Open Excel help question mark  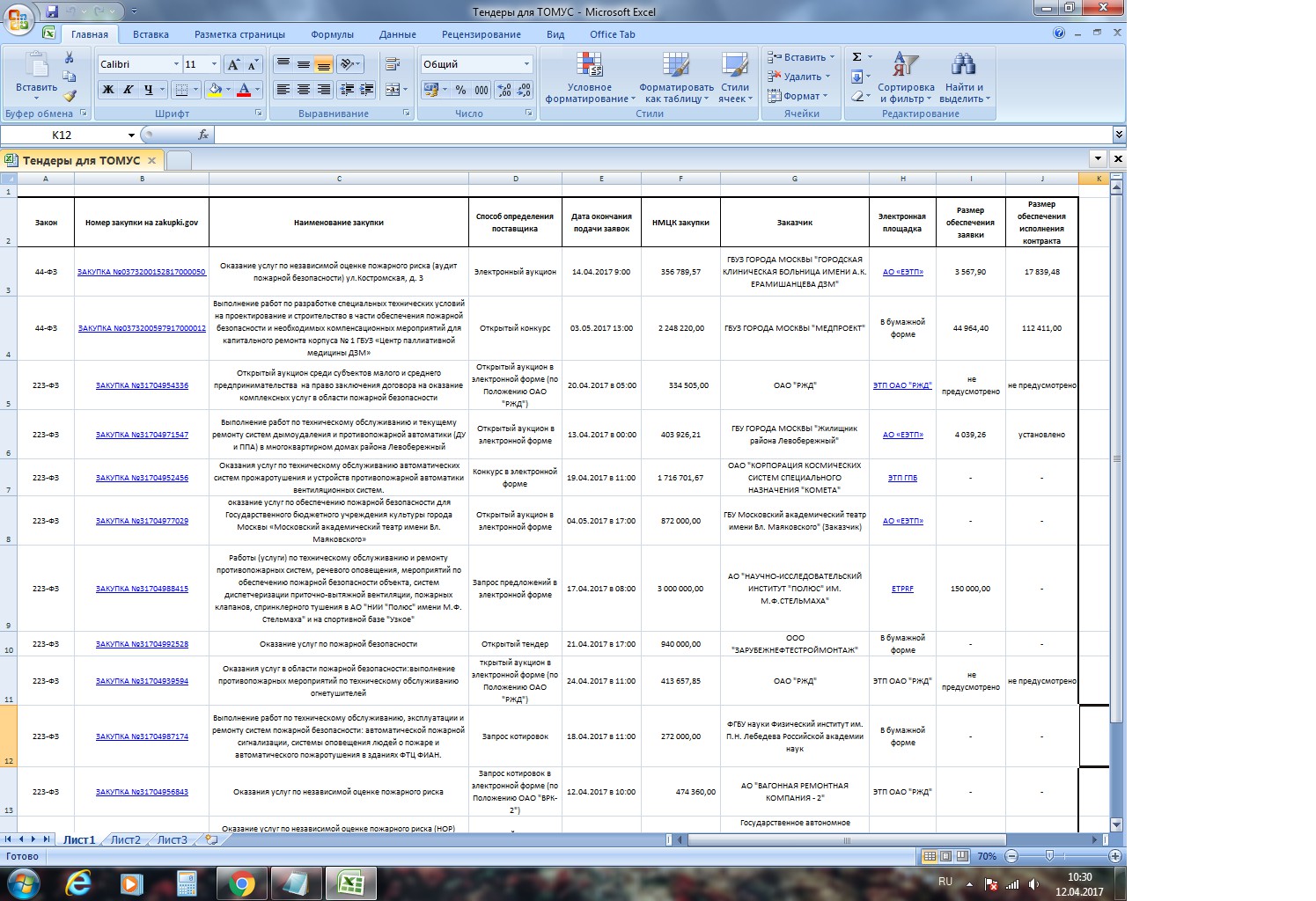point(1059,33)
